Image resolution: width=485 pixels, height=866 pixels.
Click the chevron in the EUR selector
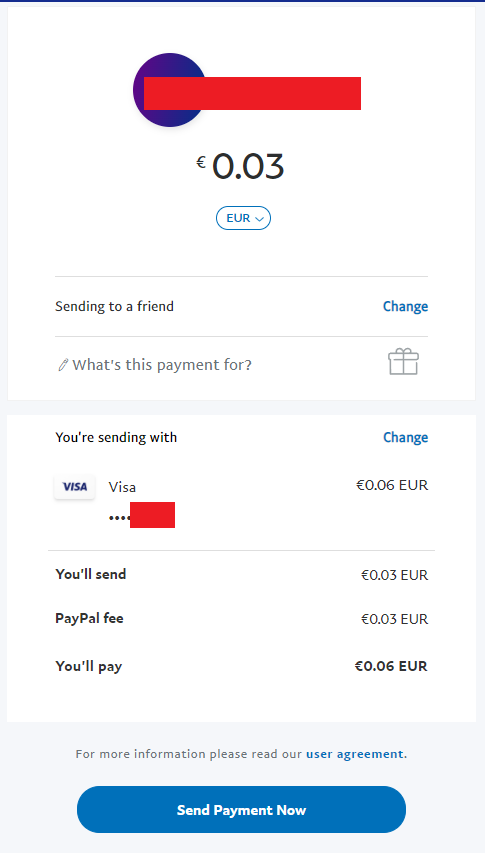(260, 219)
